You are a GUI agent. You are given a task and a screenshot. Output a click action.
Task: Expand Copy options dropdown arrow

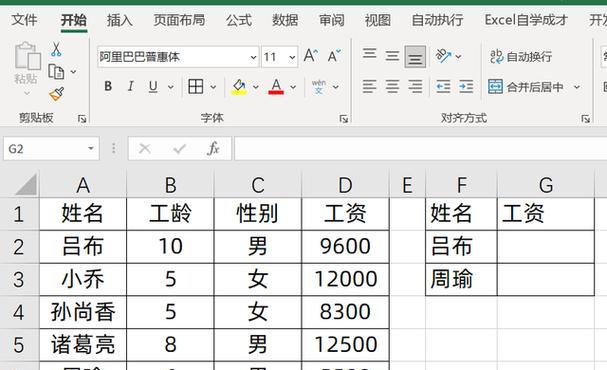point(73,72)
